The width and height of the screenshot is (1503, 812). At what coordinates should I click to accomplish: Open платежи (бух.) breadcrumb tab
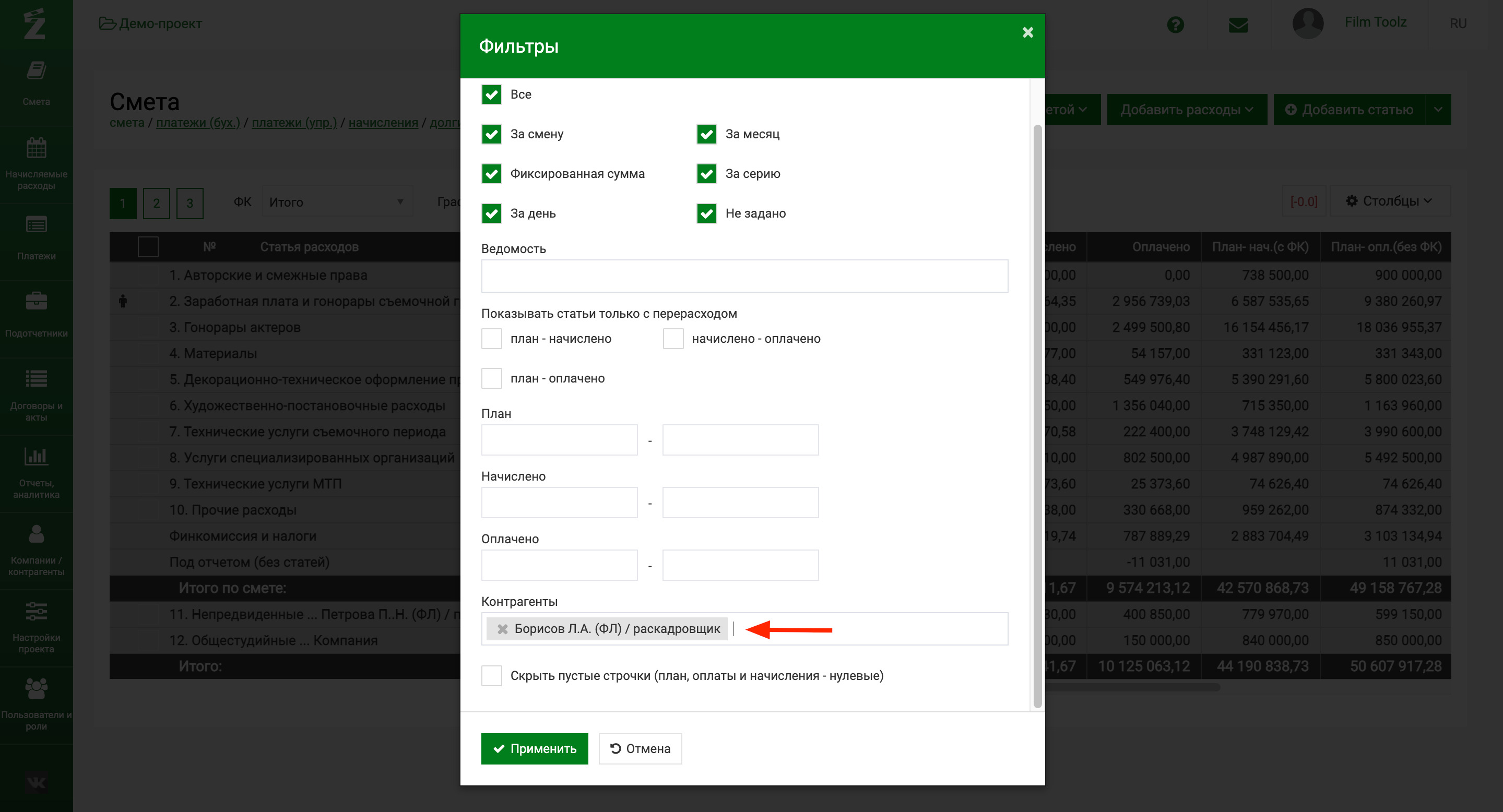coord(198,123)
